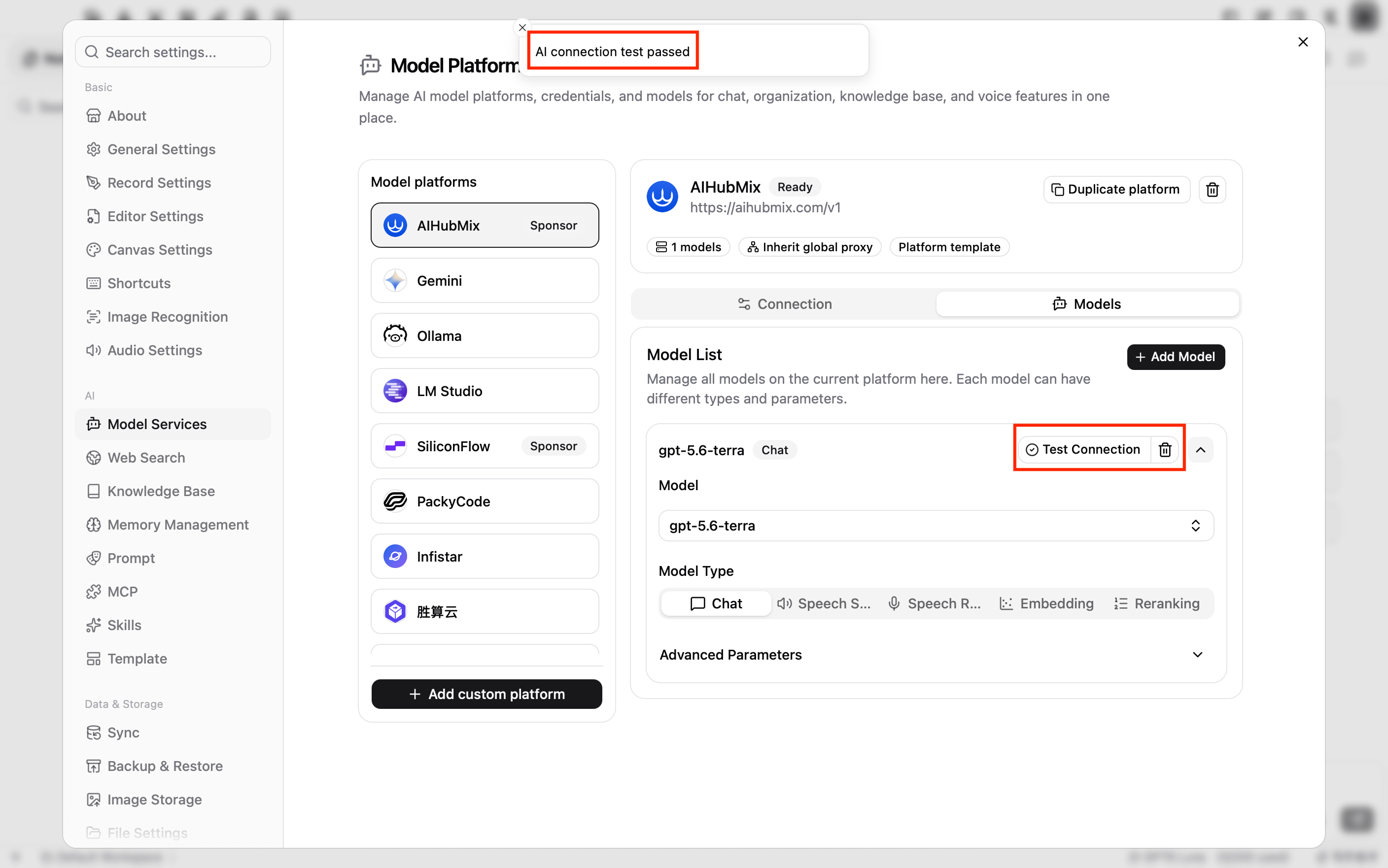Click Duplicate platform button
This screenshot has height=868, width=1388.
pyautogui.click(x=1116, y=190)
